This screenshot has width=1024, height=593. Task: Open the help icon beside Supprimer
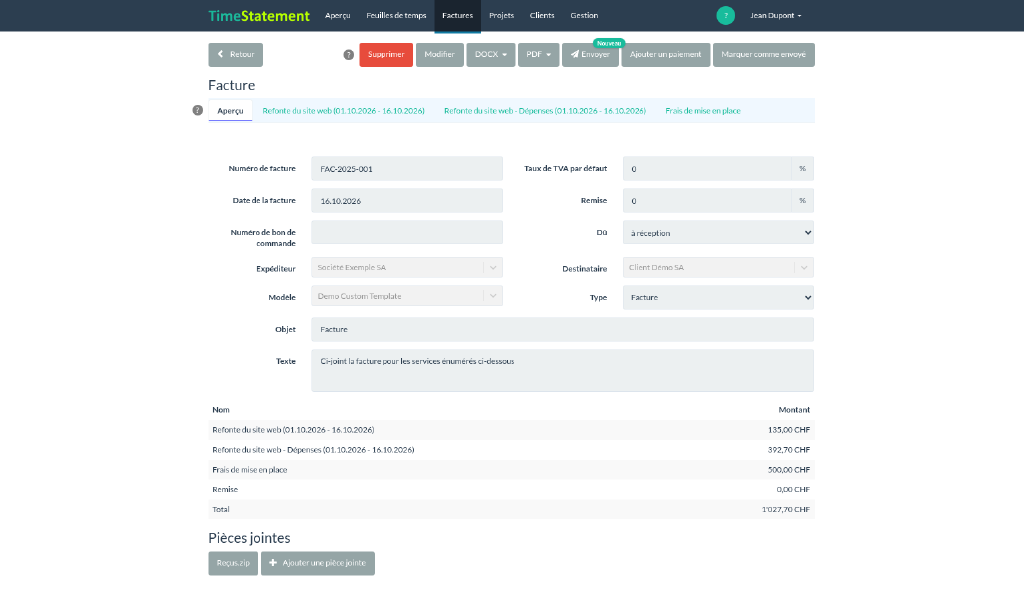[x=349, y=55]
